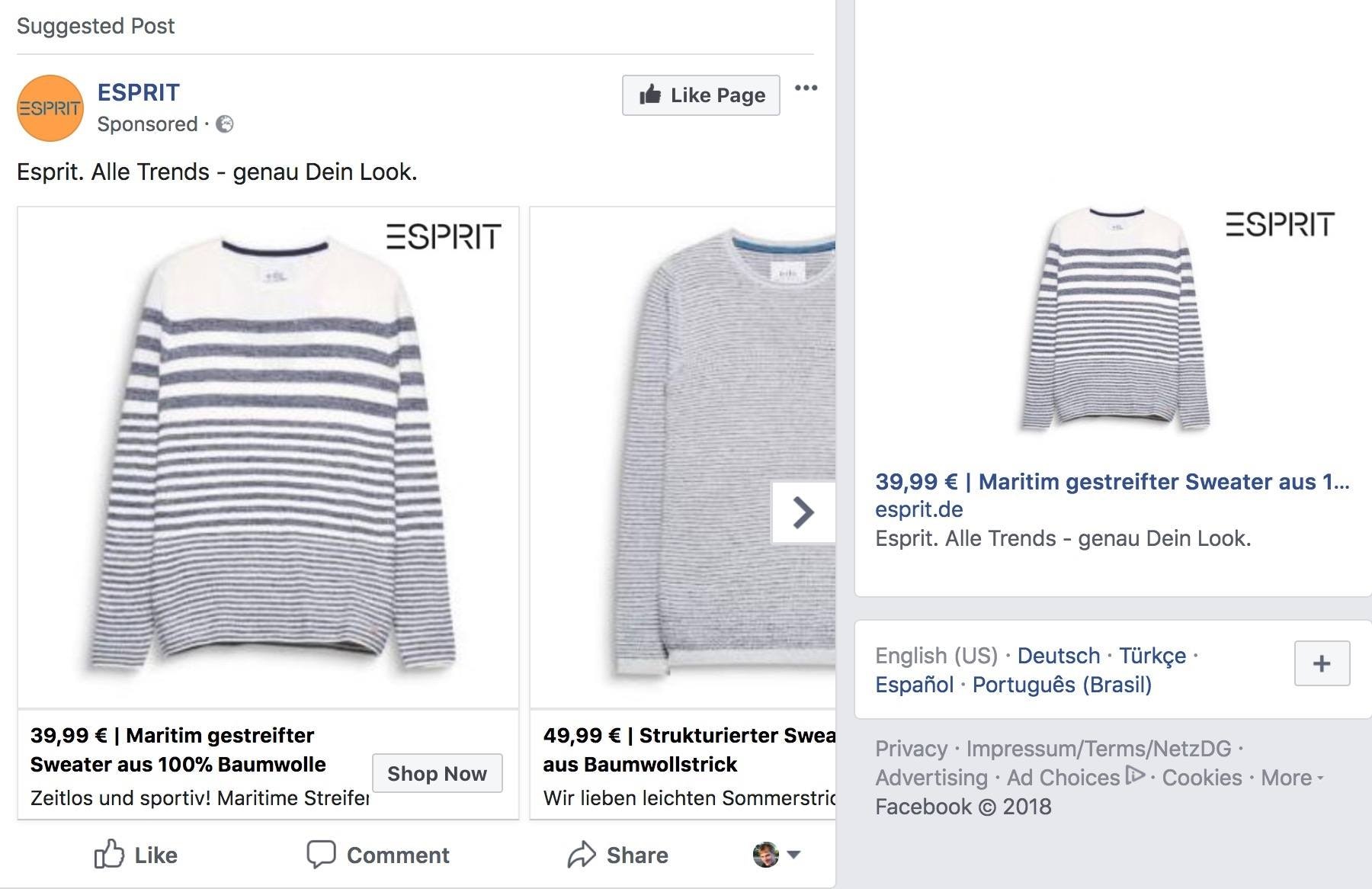
Task: Switch language to Deutsch
Action: point(1058,656)
